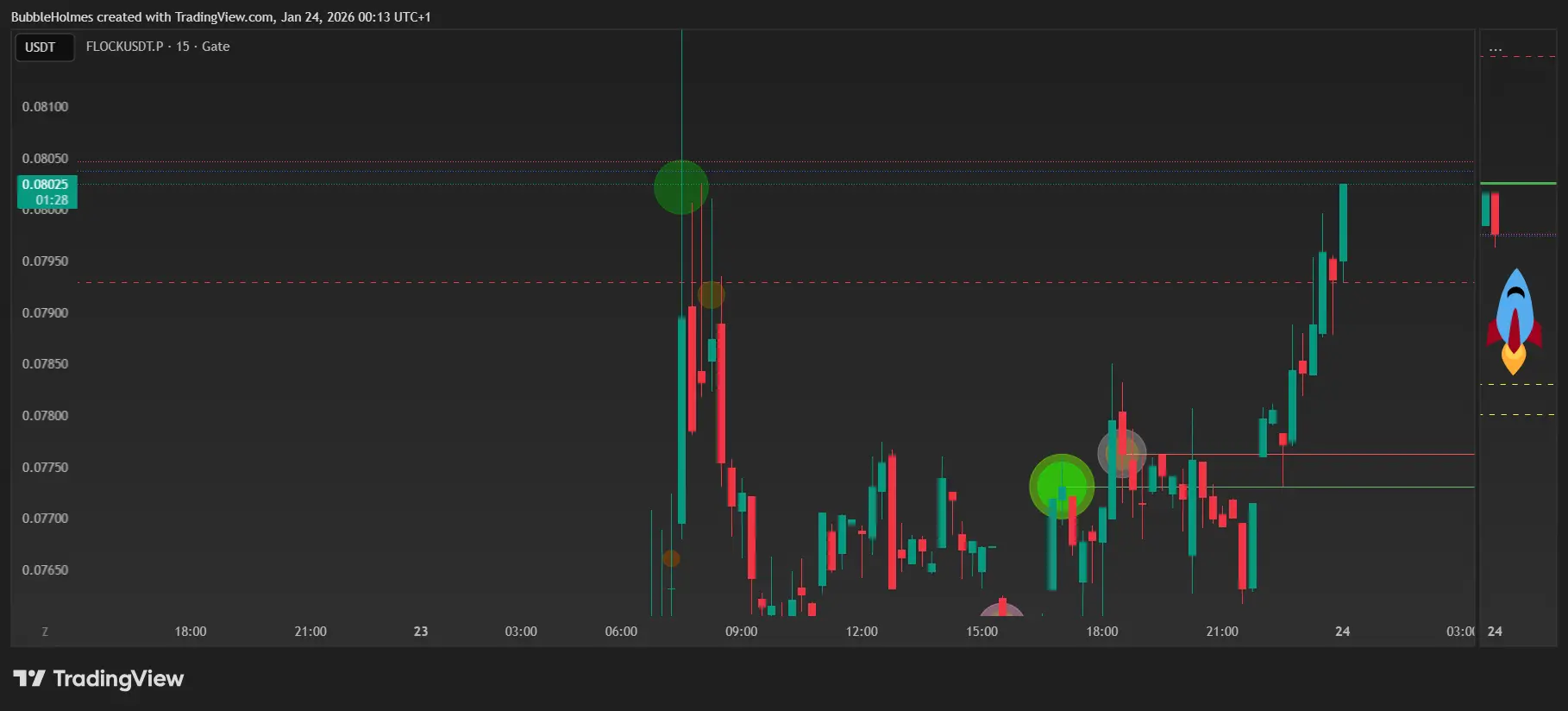This screenshot has width=1568, height=711.
Task: Click the 0.07700 price axis label
Action: click(45, 519)
